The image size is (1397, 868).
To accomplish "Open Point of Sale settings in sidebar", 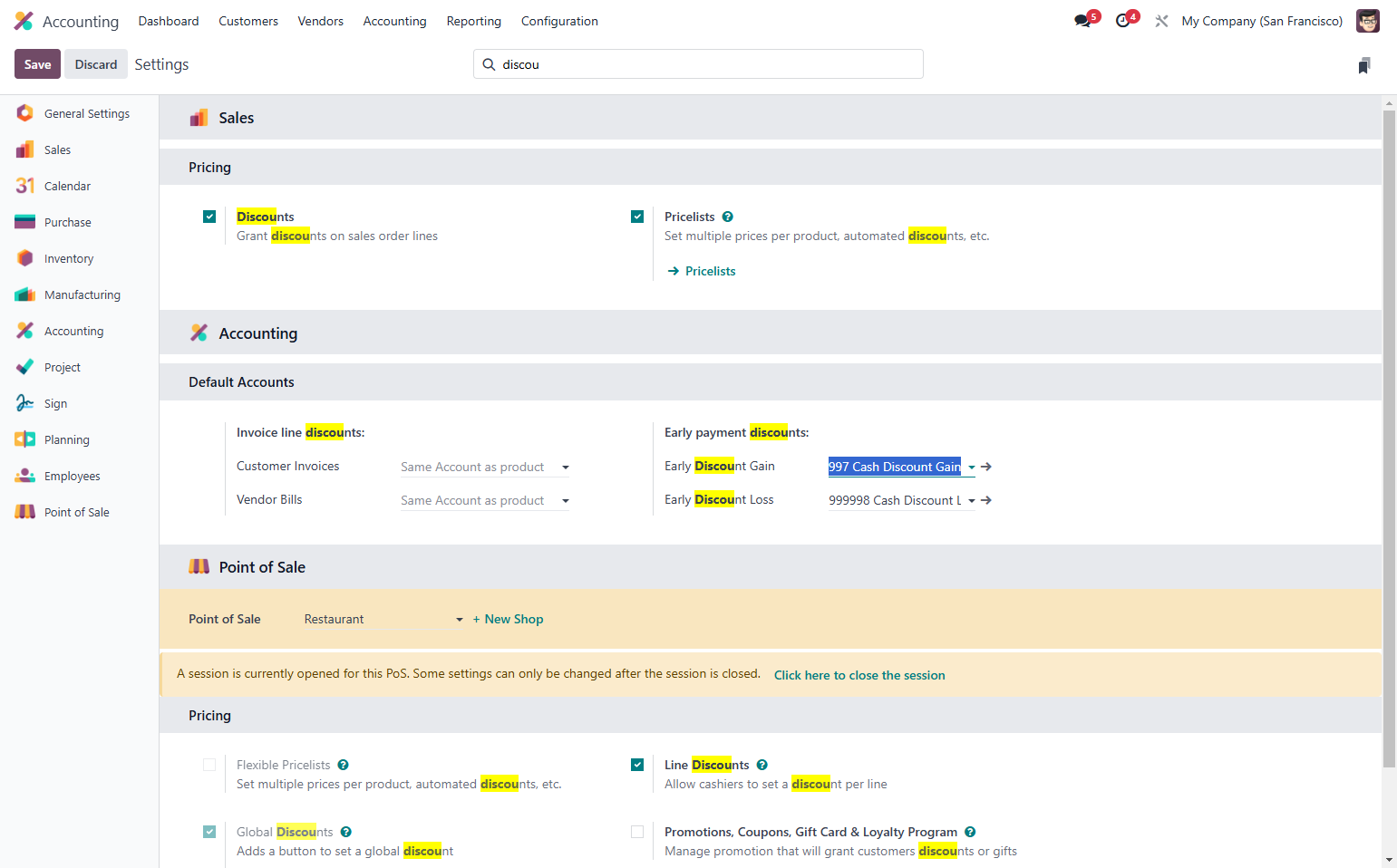I will click(79, 512).
